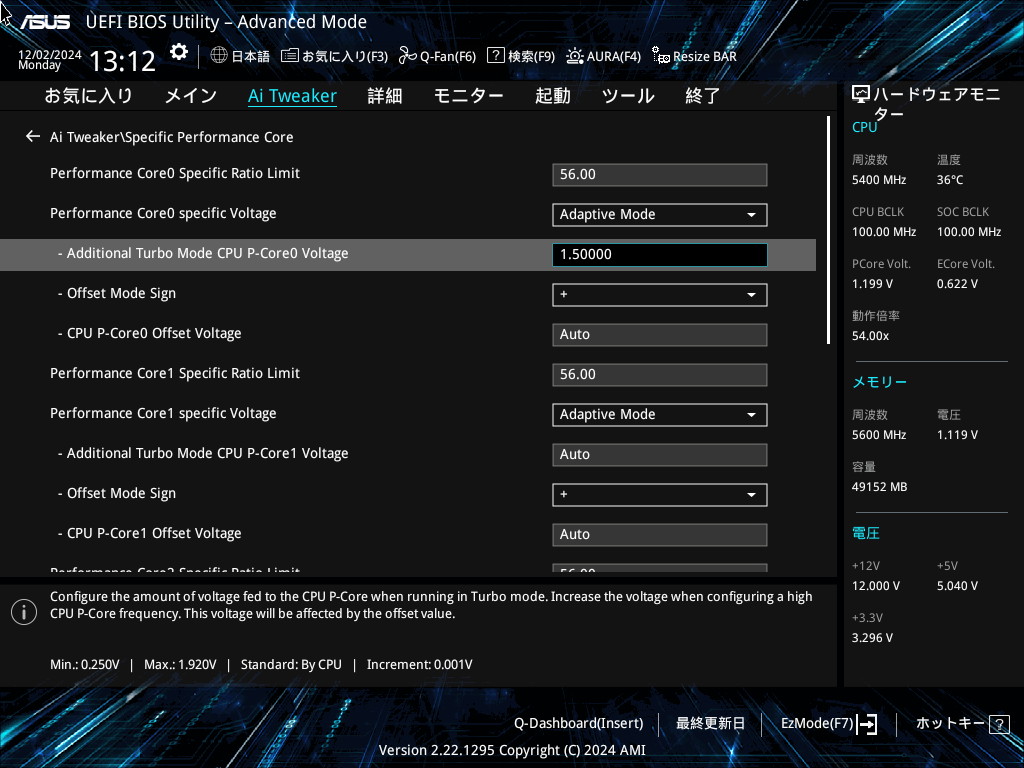
Task: Toggle Resize BAR icon
Action: 660,56
